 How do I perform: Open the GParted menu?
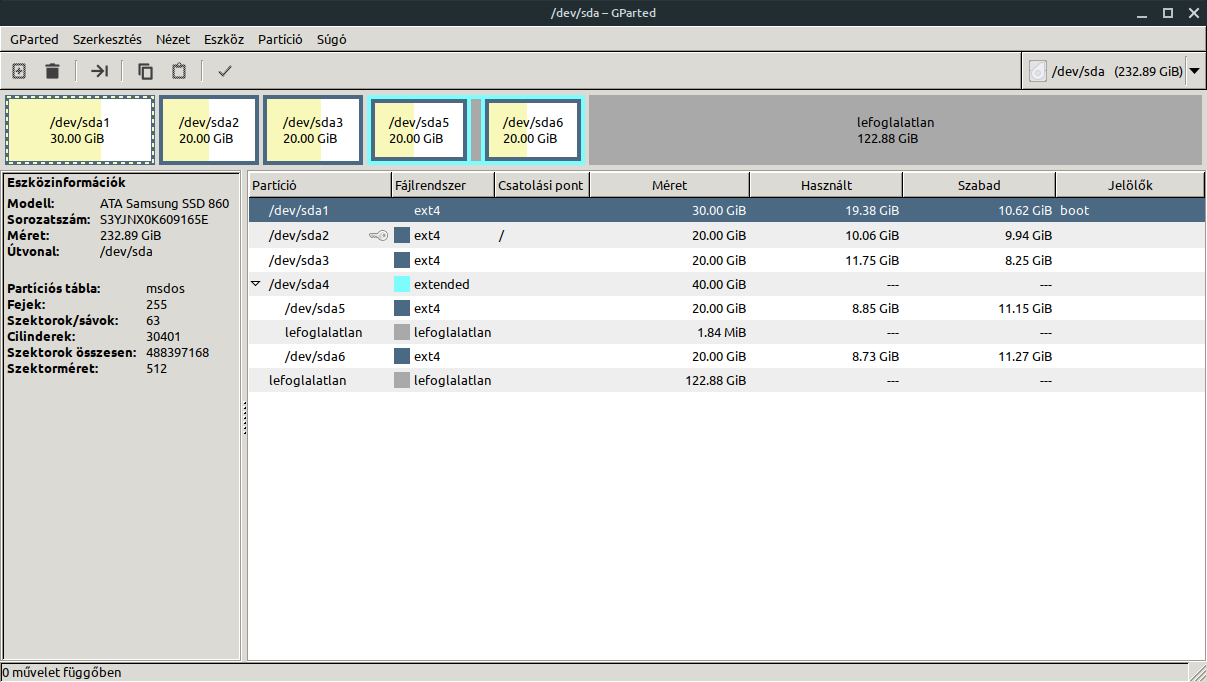click(35, 40)
